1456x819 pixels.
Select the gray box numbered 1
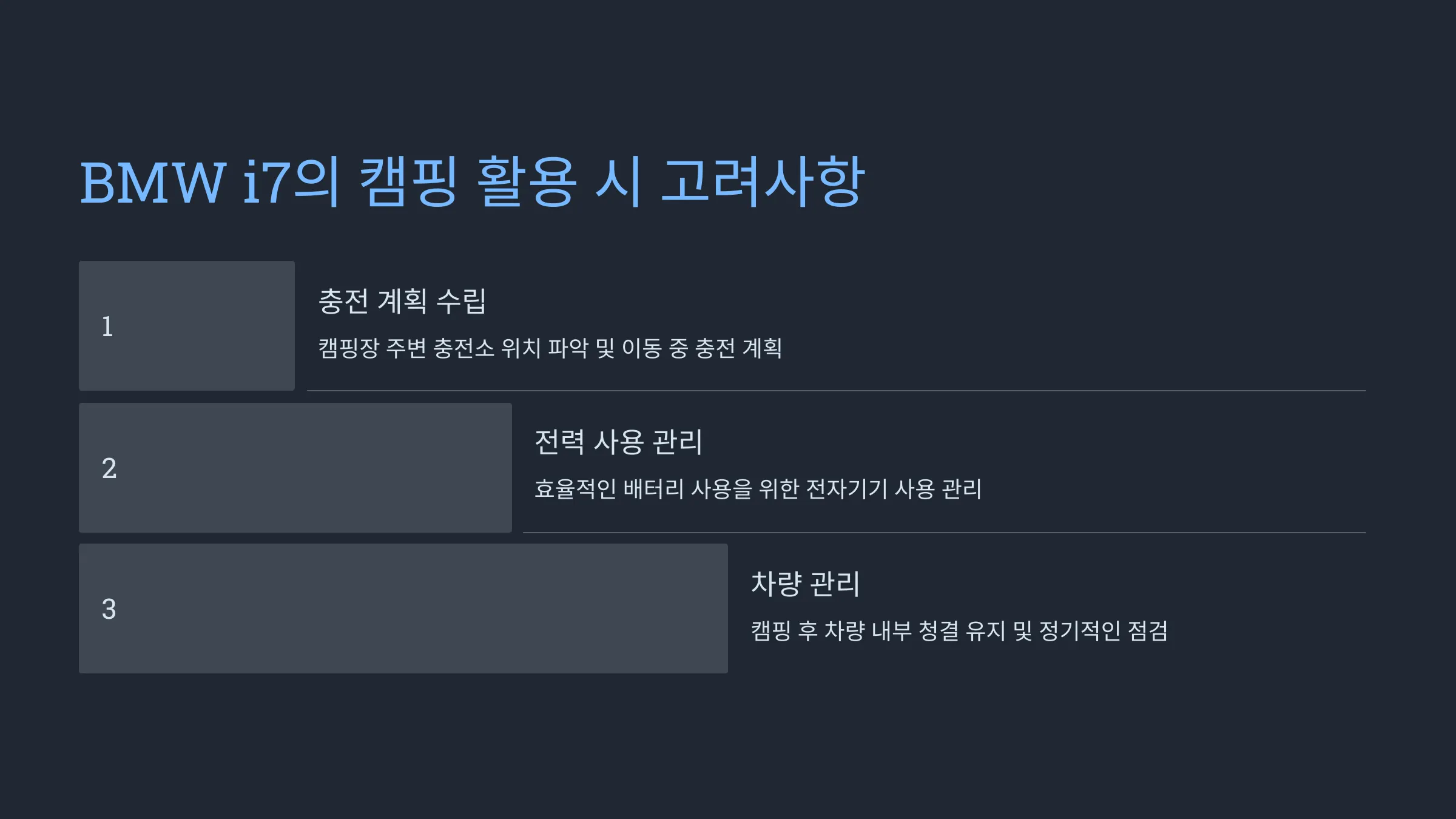[x=187, y=326]
